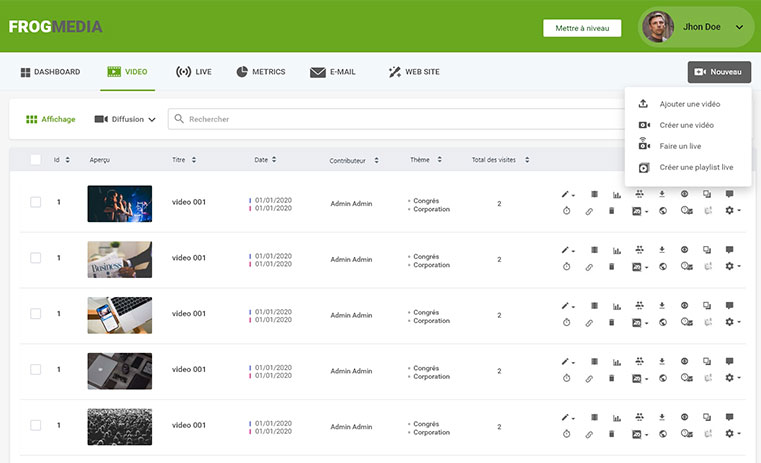Image resolution: width=761 pixels, height=463 pixels.
Task: Choose Ajouter une vidéo from menu
Action: [688, 104]
